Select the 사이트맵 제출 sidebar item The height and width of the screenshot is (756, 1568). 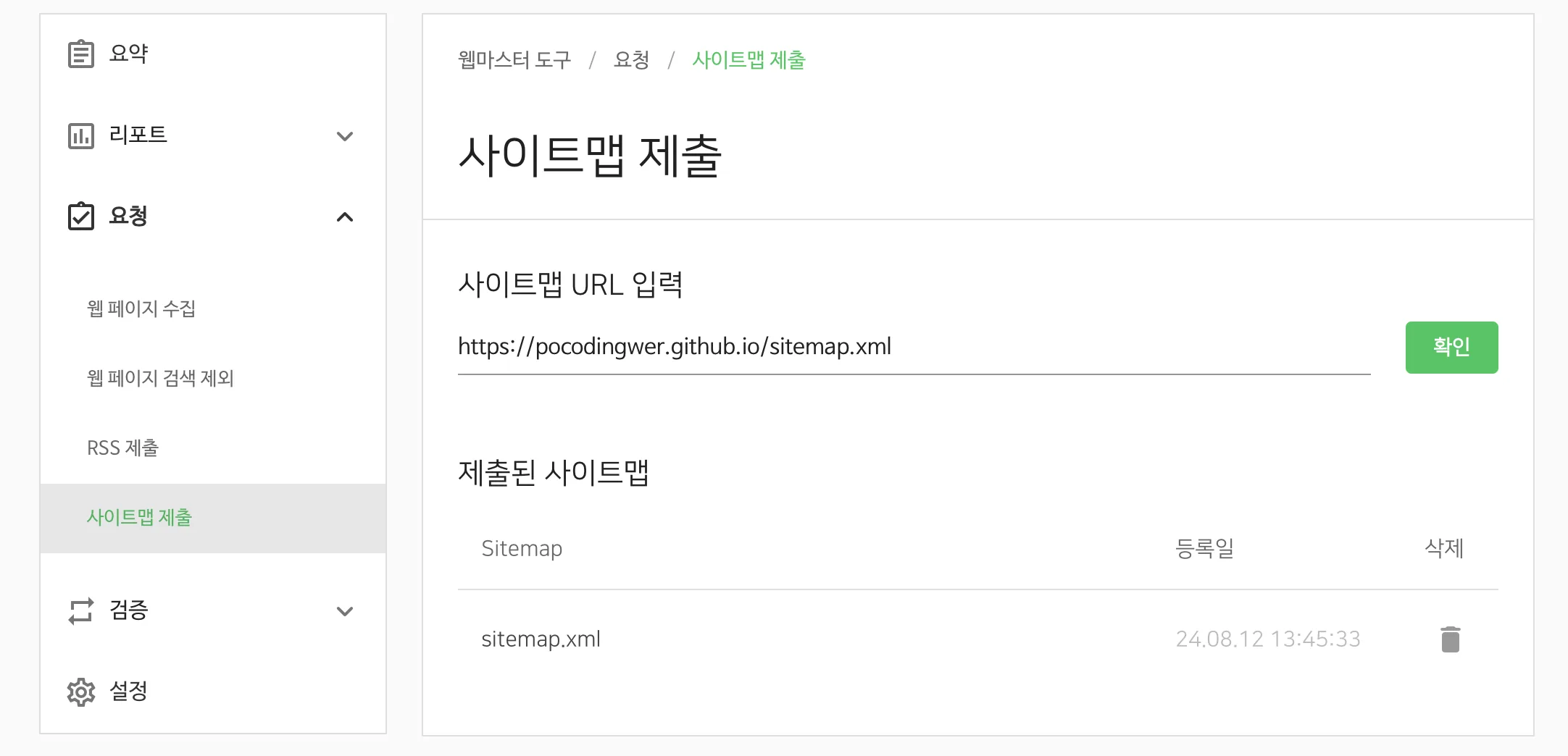(213, 518)
